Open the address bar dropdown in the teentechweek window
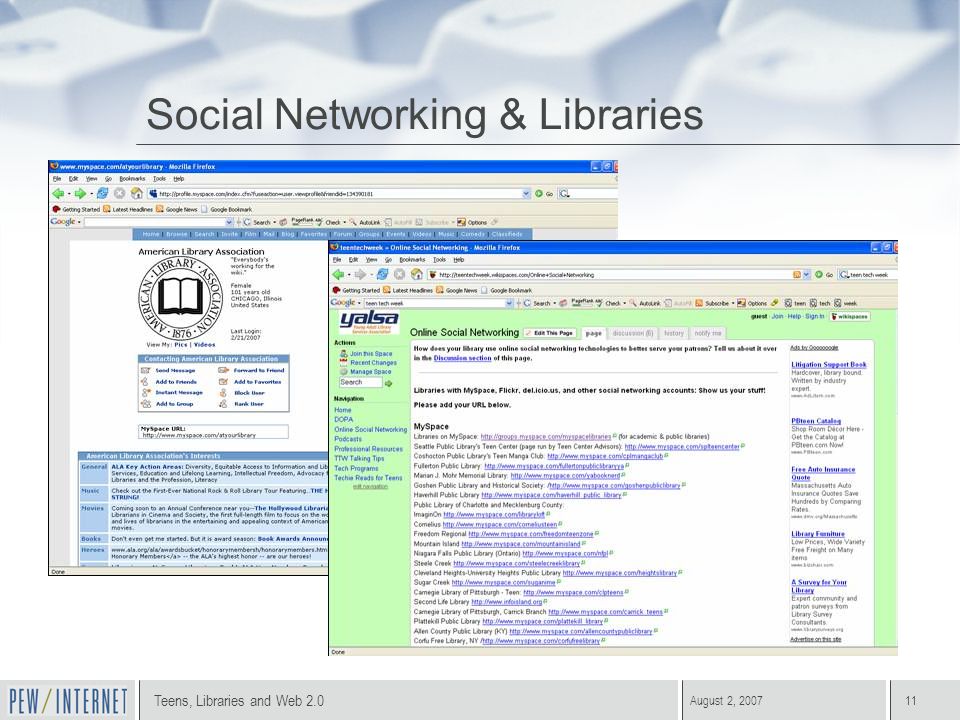The height and width of the screenshot is (720, 960). click(x=806, y=275)
